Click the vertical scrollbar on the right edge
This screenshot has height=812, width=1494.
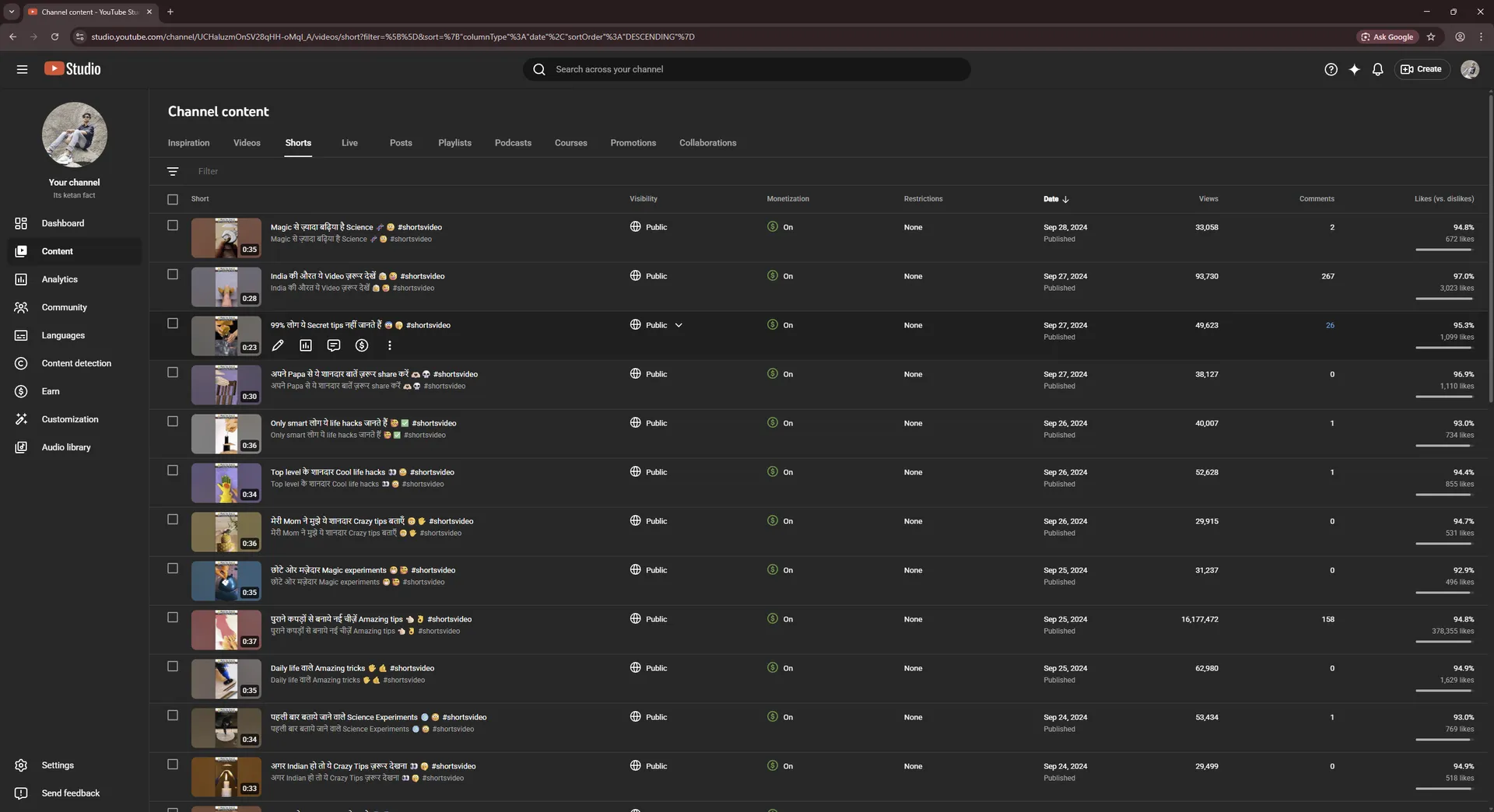(1490, 249)
